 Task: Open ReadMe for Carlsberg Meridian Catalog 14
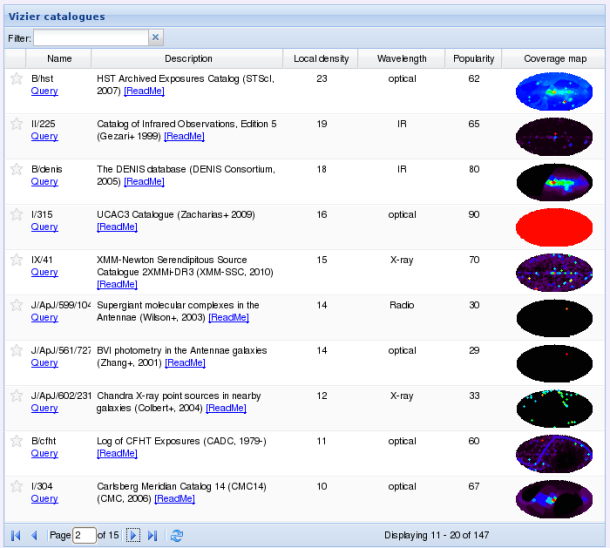(175, 499)
